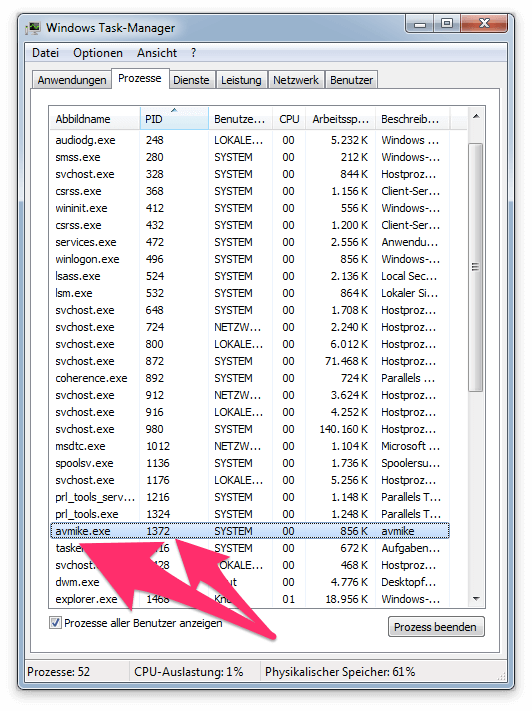532x711 pixels.
Task: Select svchost.exe with PID 916
Action: [x=249, y=412]
